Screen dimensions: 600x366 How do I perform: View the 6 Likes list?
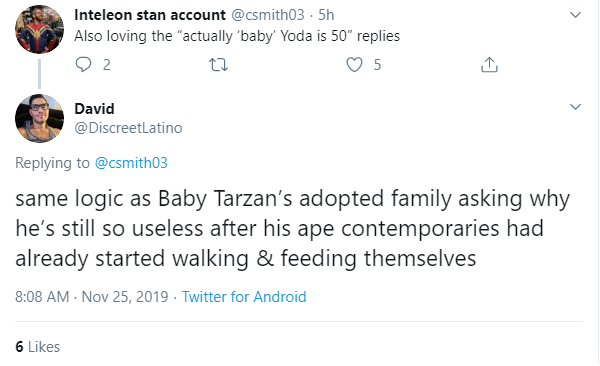(38, 346)
